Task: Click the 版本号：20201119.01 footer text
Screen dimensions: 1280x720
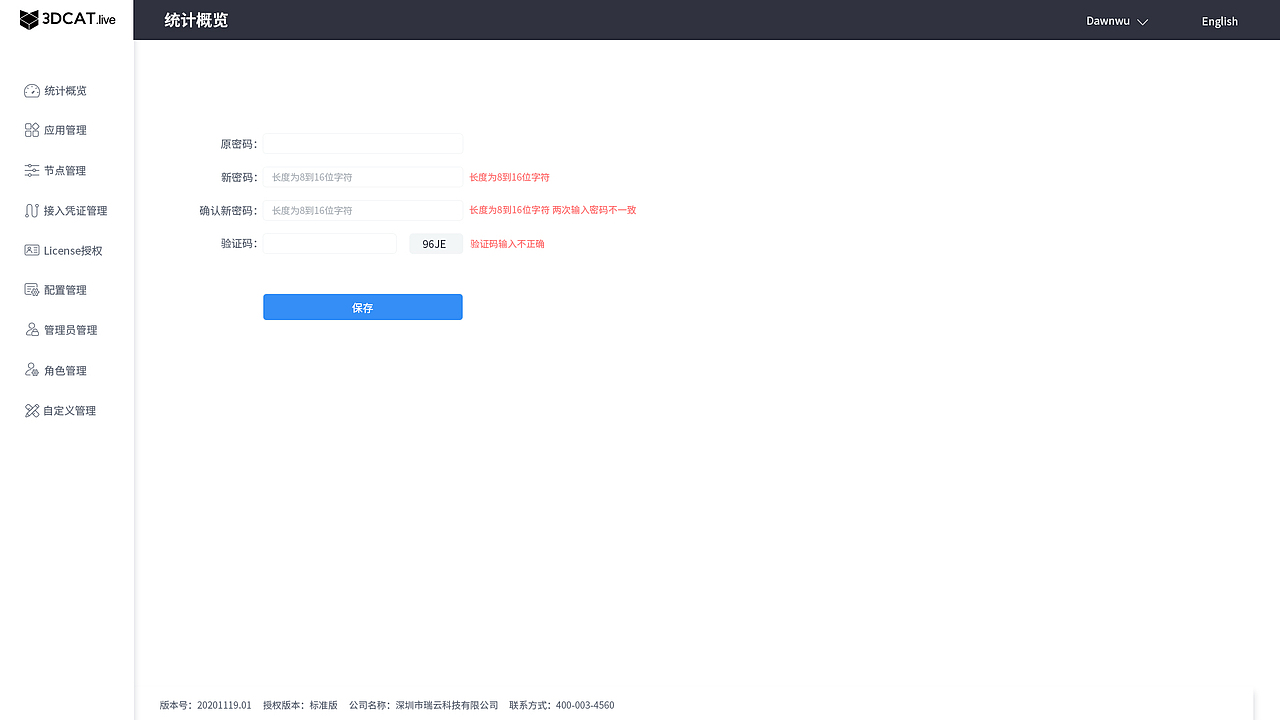Action: pos(206,705)
